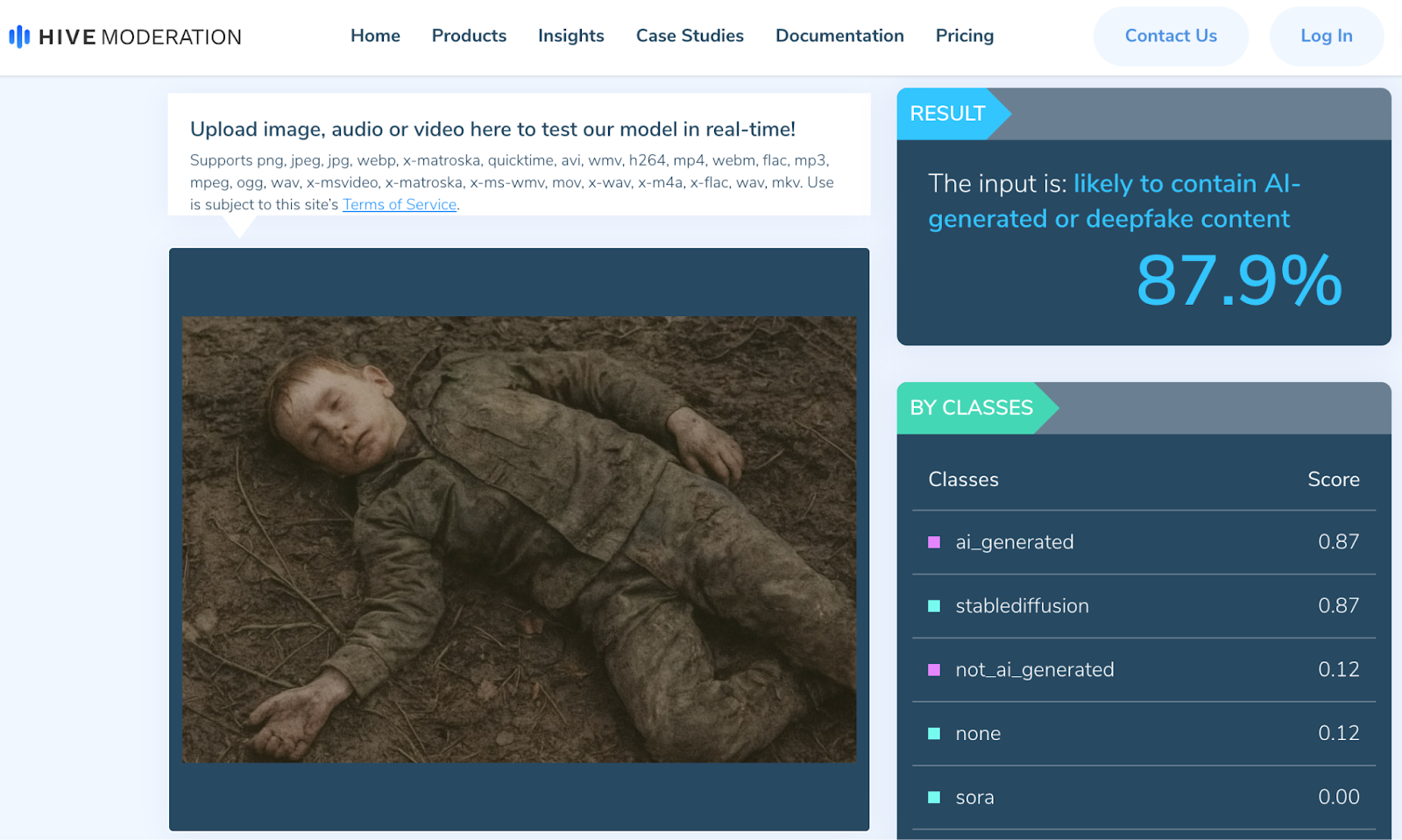Open the Home menu item
The height and width of the screenshot is (840, 1402).
[x=375, y=36]
